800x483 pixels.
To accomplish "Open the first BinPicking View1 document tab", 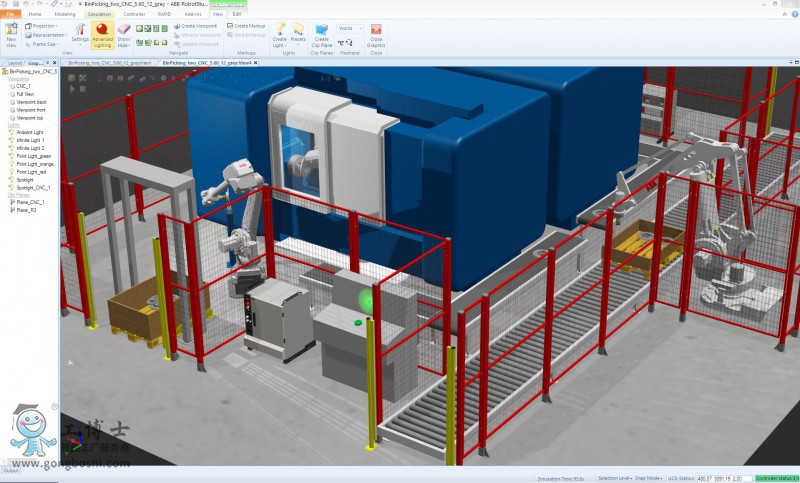I will (109, 63).
